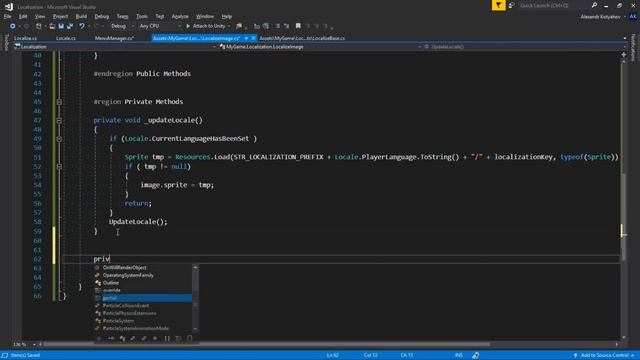Image resolution: width=640 pixels, height=360 pixels.
Task: Open the Localization project navigation dropdown
Action: 115,47
